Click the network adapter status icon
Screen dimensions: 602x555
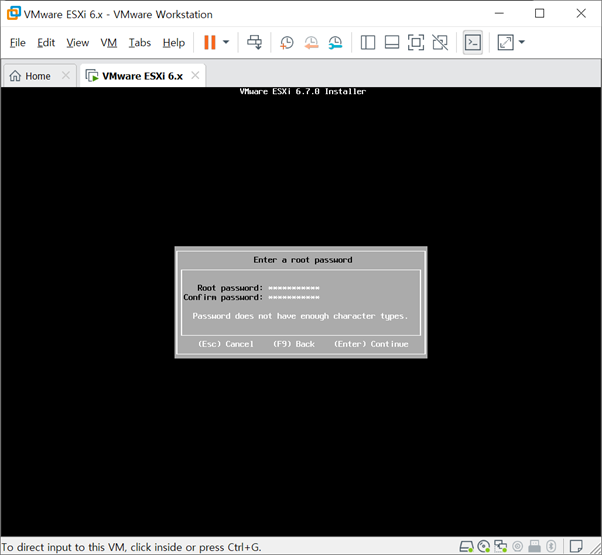pos(501,546)
